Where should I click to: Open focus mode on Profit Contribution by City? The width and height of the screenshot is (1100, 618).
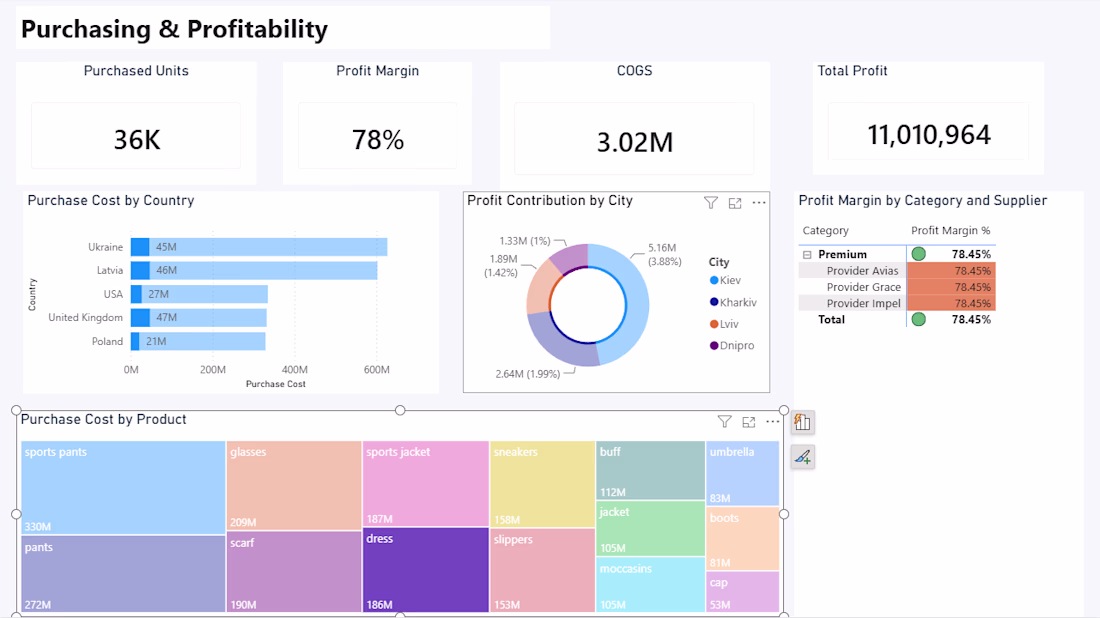pos(735,203)
